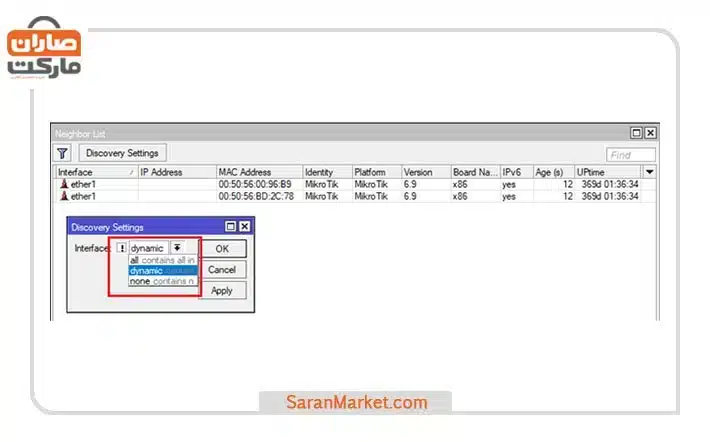Close the Discovery Settings dialog
The height and width of the screenshot is (442, 710).
(x=244, y=228)
